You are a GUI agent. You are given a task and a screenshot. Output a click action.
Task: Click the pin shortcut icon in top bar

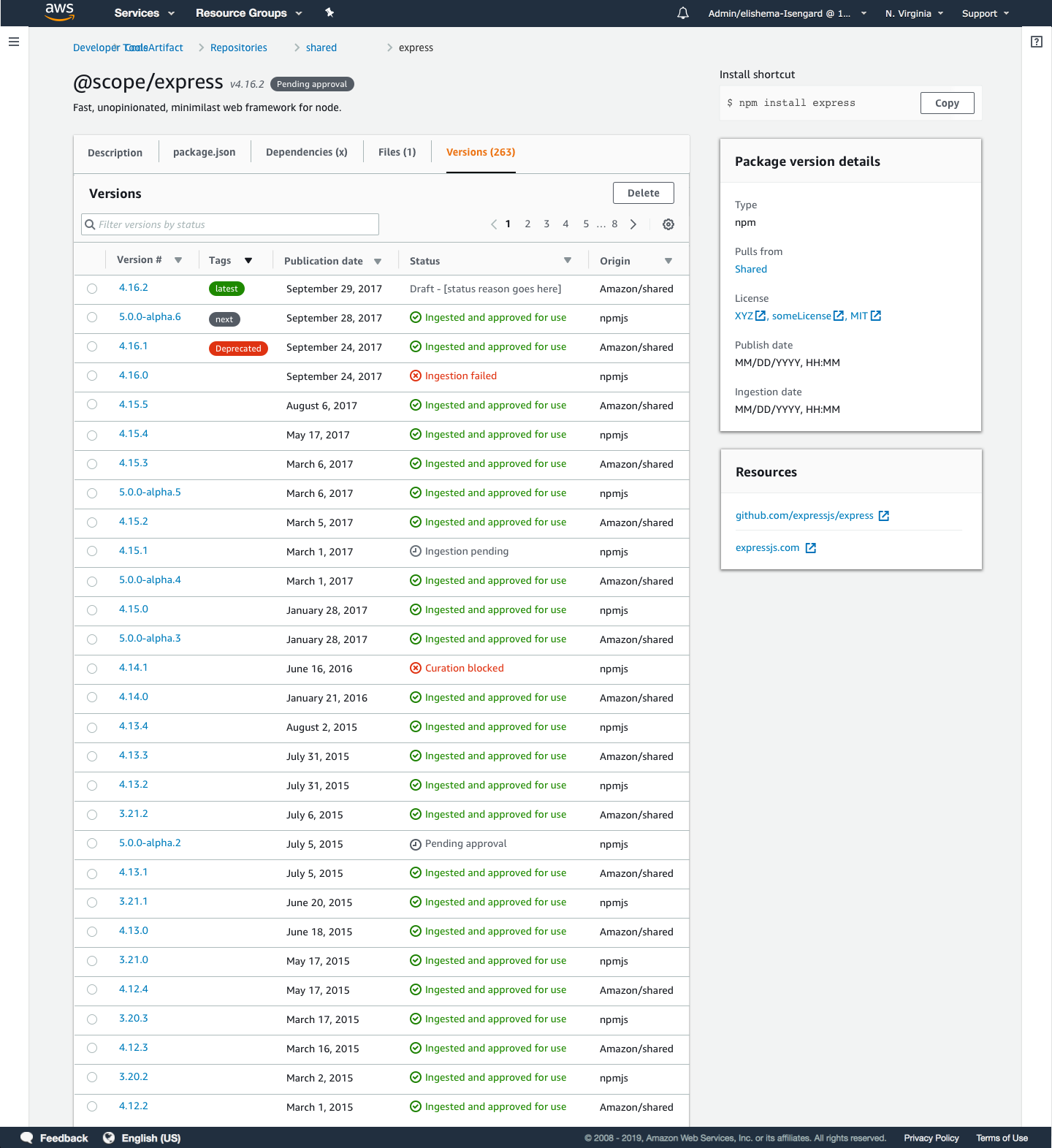pyautogui.click(x=329, y=12)
